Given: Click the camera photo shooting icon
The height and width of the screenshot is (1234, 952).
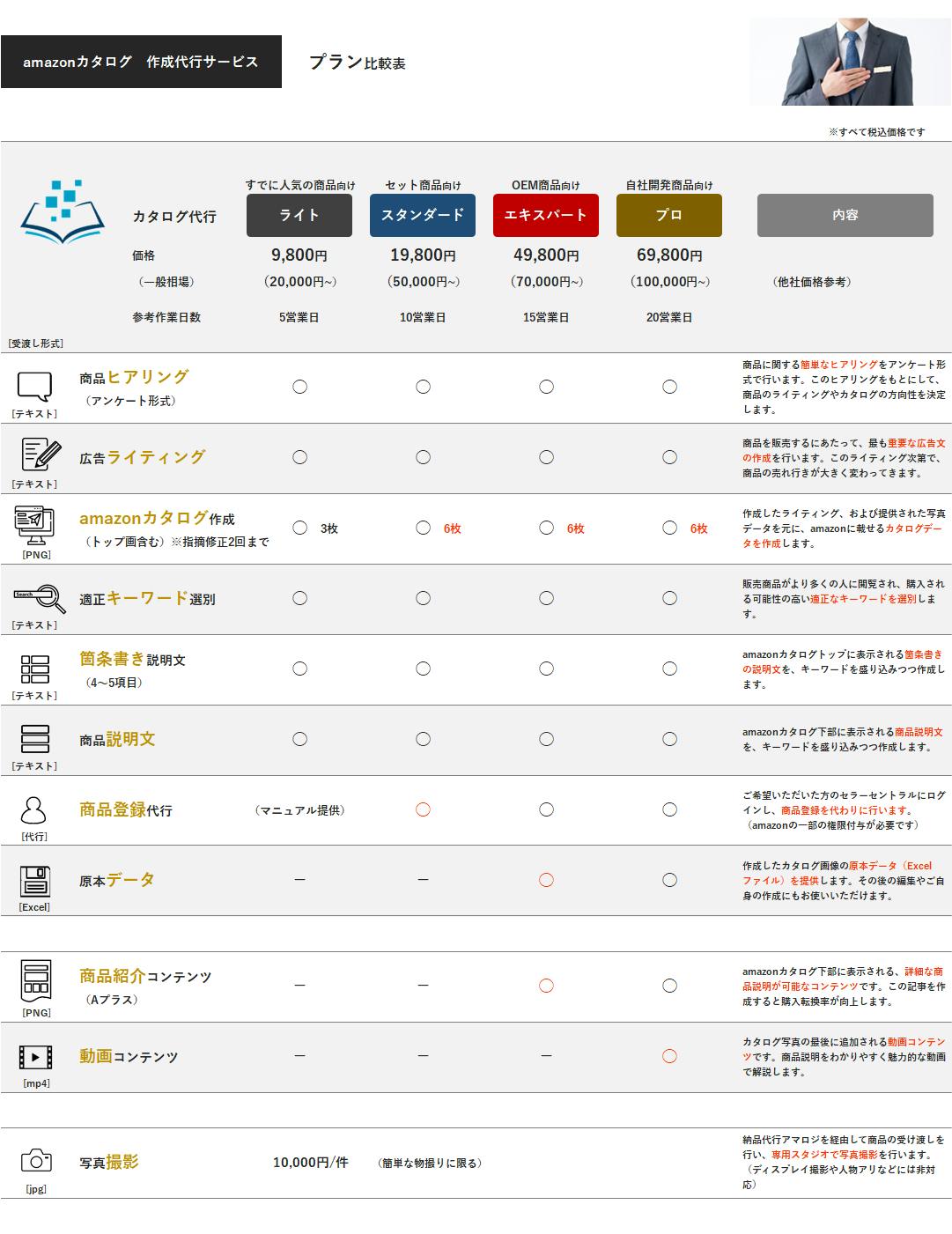Looking at the screenshot, I should pos(36,1160).
